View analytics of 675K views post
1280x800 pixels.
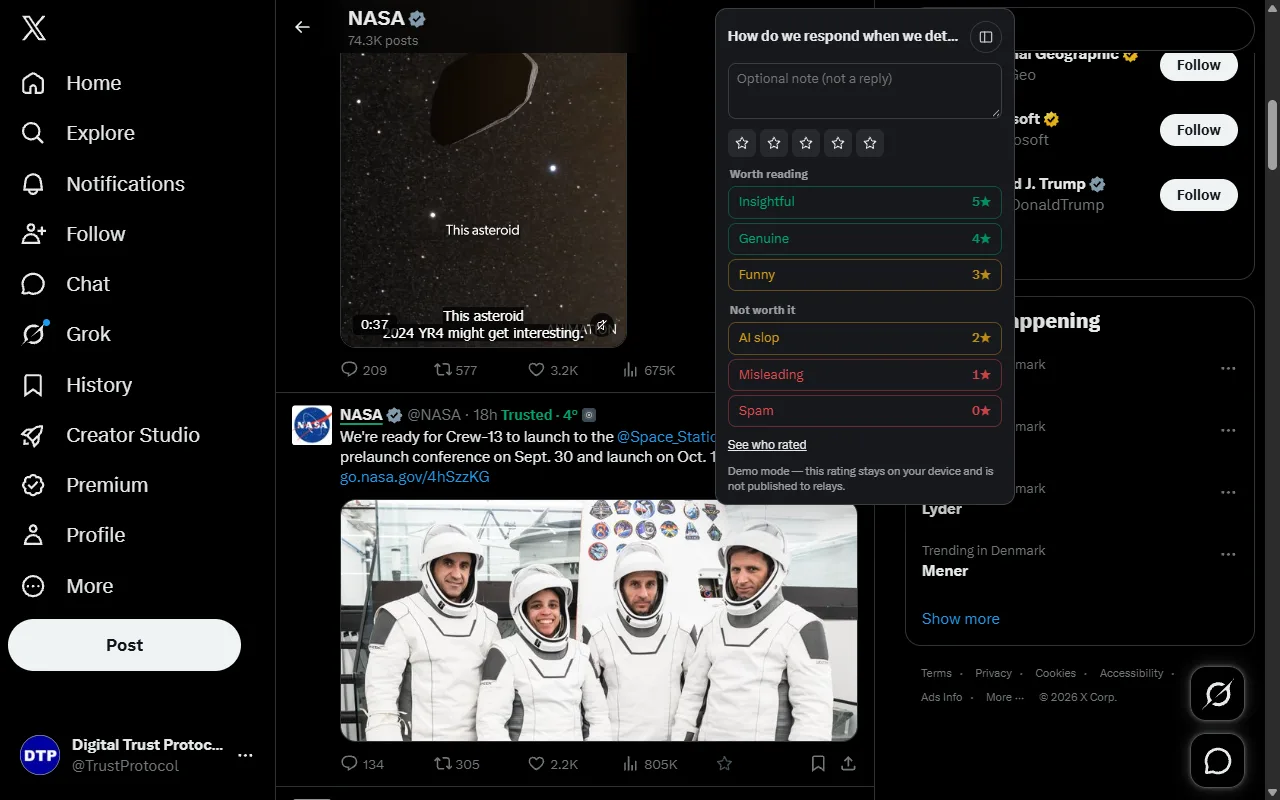[x=648, y=370]
